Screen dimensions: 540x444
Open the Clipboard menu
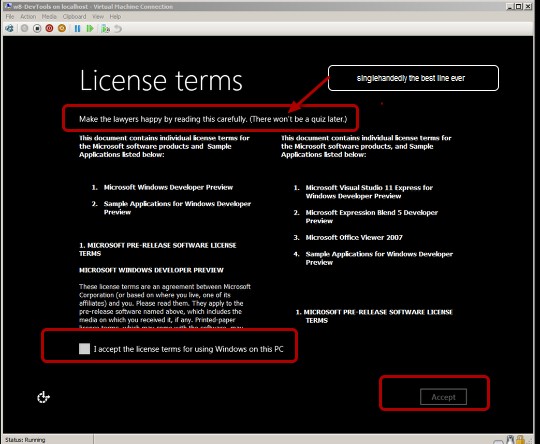(74, 17)
